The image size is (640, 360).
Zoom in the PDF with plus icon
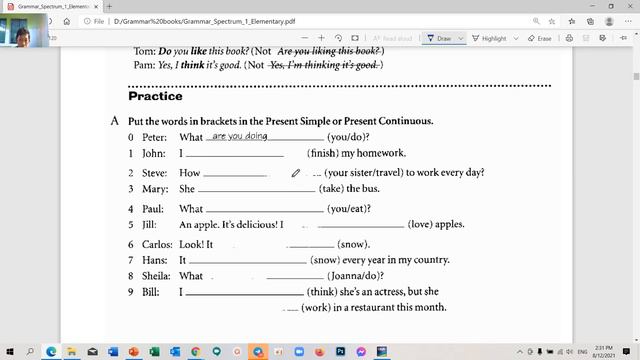click(x=321, y=38)
